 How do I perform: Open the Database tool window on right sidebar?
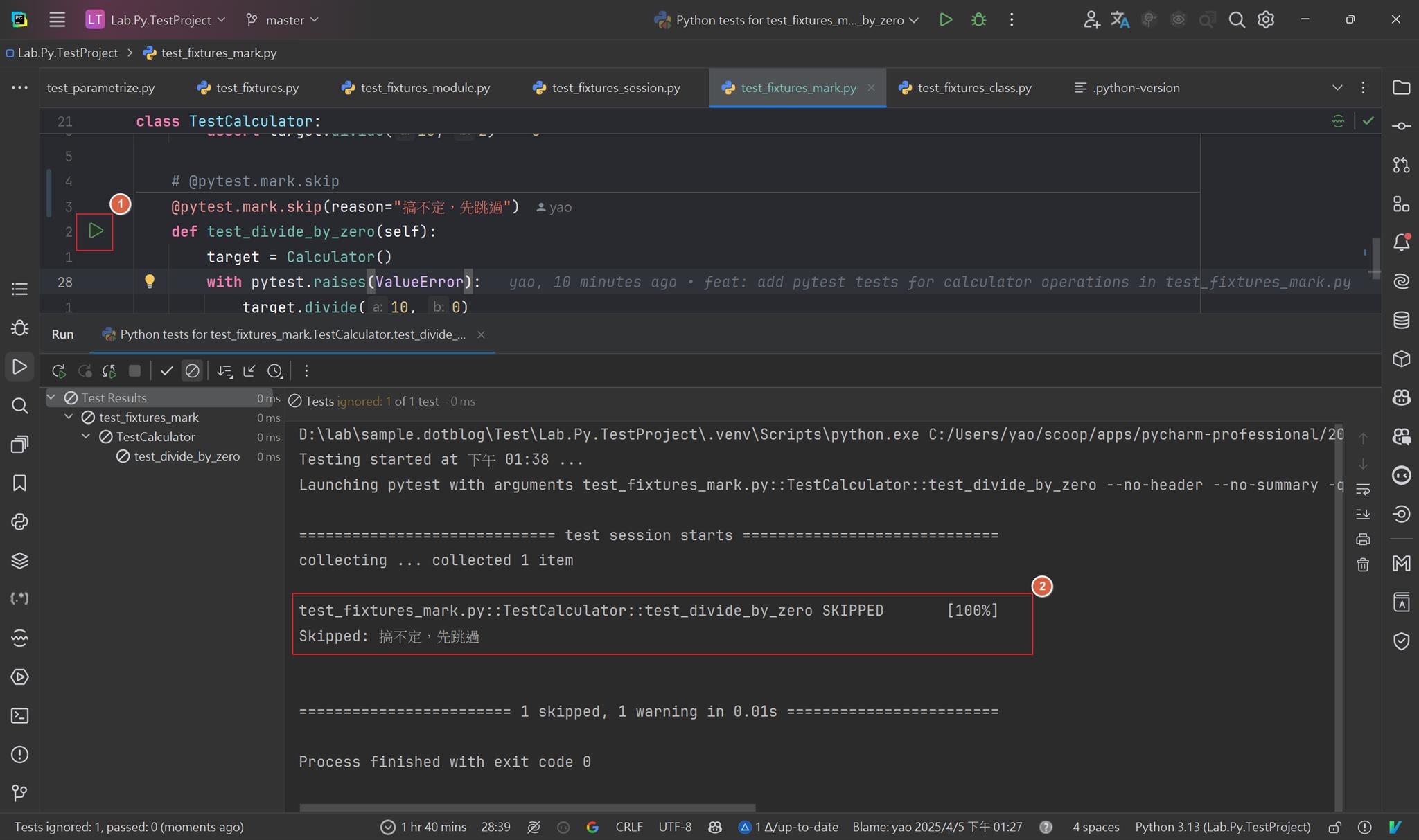pyautogui.click(x=1401, y=320)
